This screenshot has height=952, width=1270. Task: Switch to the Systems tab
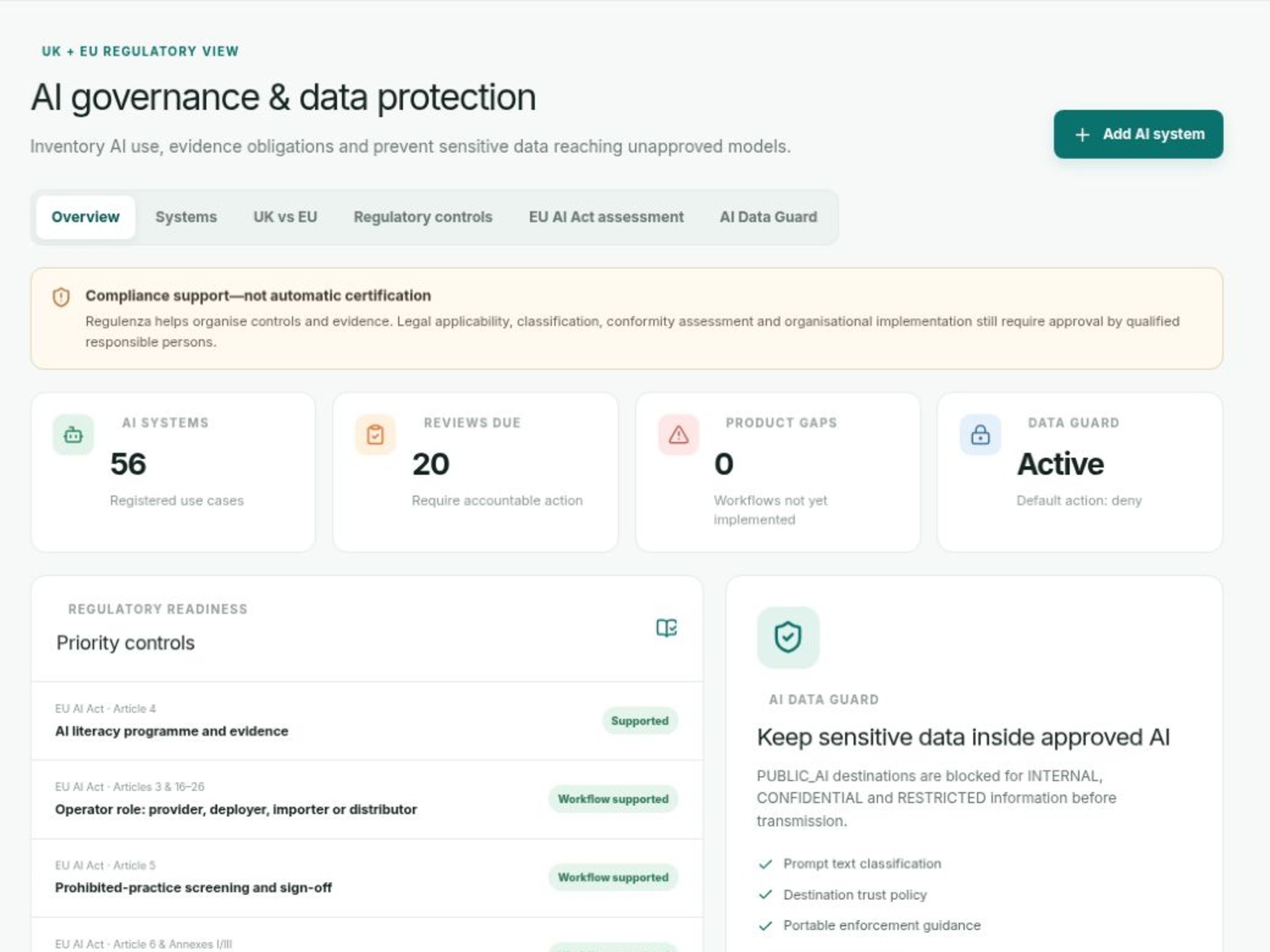click(x=186, y=217)
